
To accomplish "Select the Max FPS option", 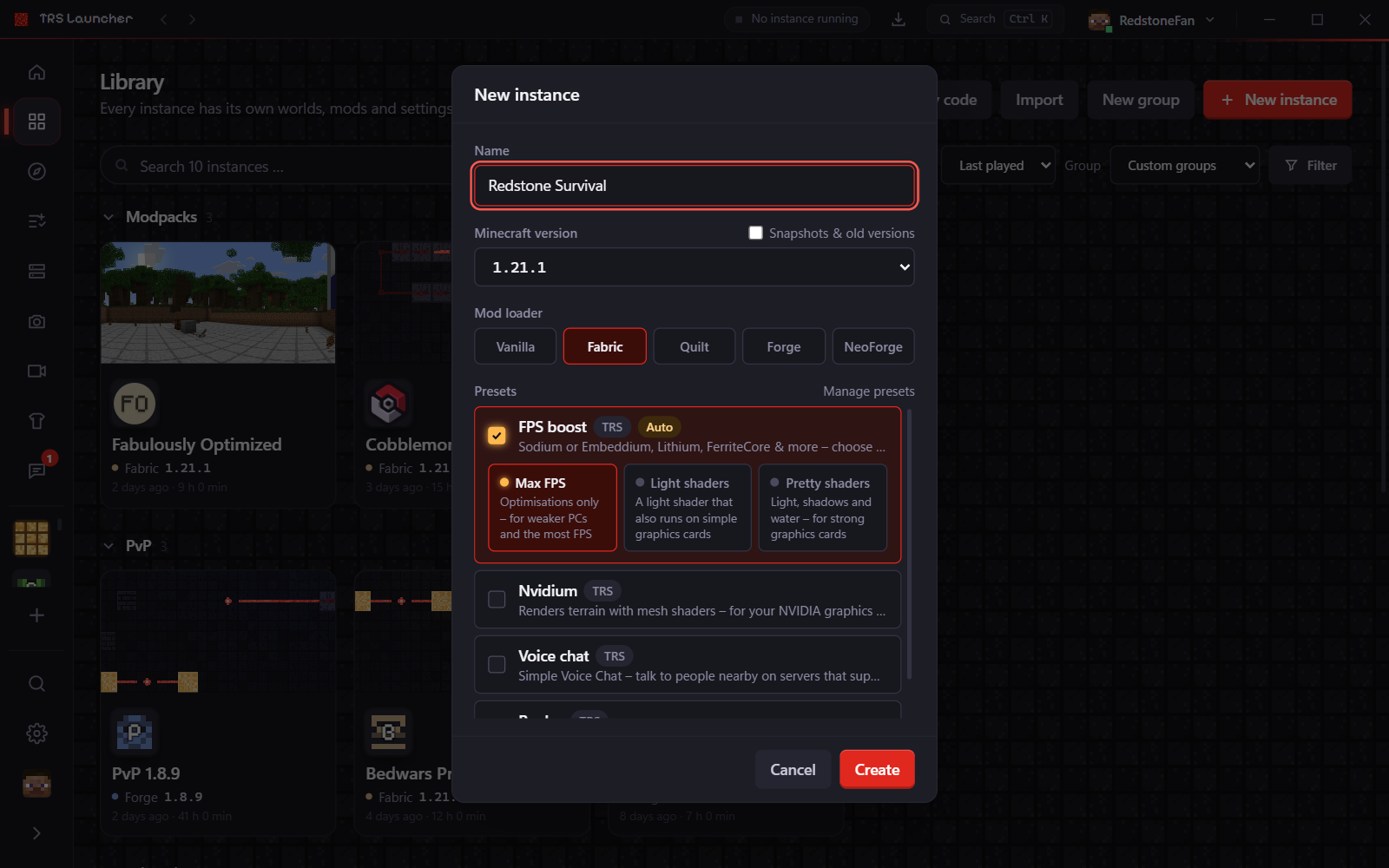I will pos(552,508).
